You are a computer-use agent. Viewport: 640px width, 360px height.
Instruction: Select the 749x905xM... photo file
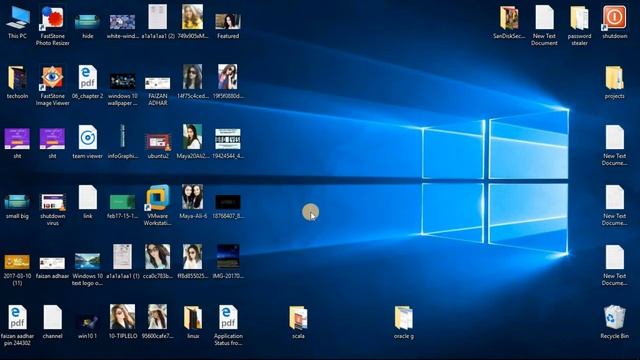click(193, 17)
